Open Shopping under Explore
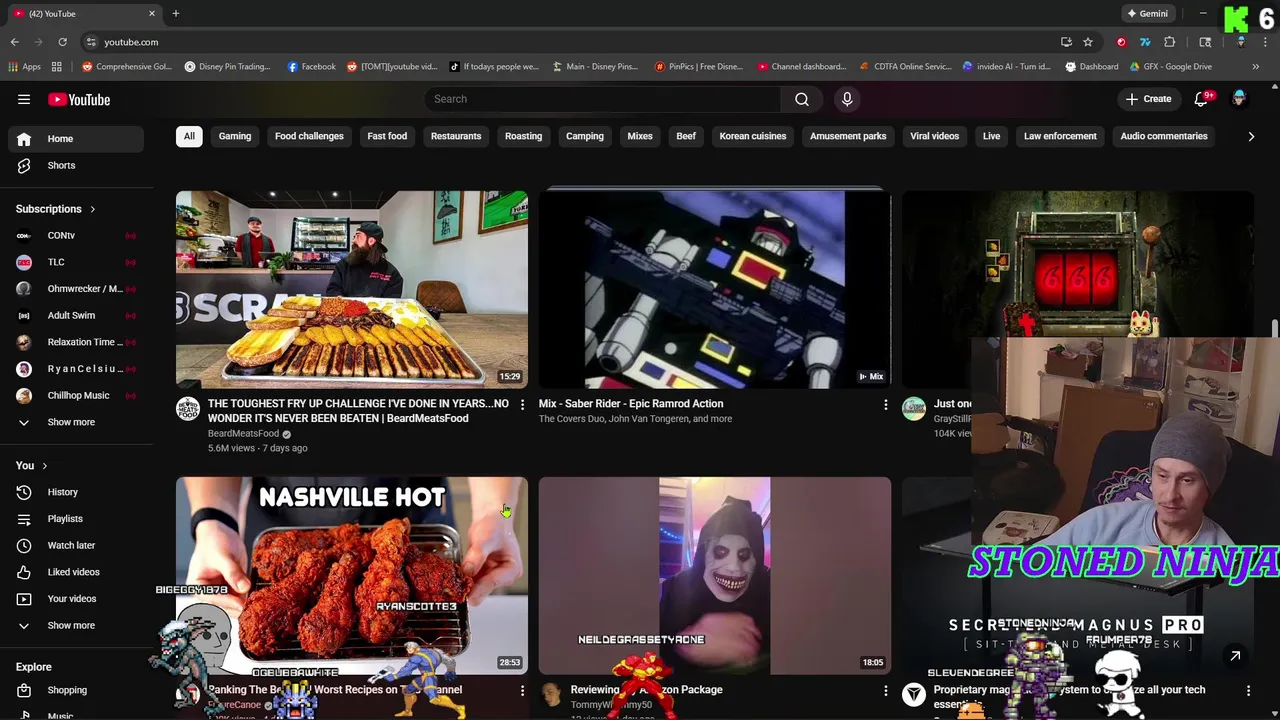Image resolution: width=1280 pixels, height=720 pixels. coord(76,690)
